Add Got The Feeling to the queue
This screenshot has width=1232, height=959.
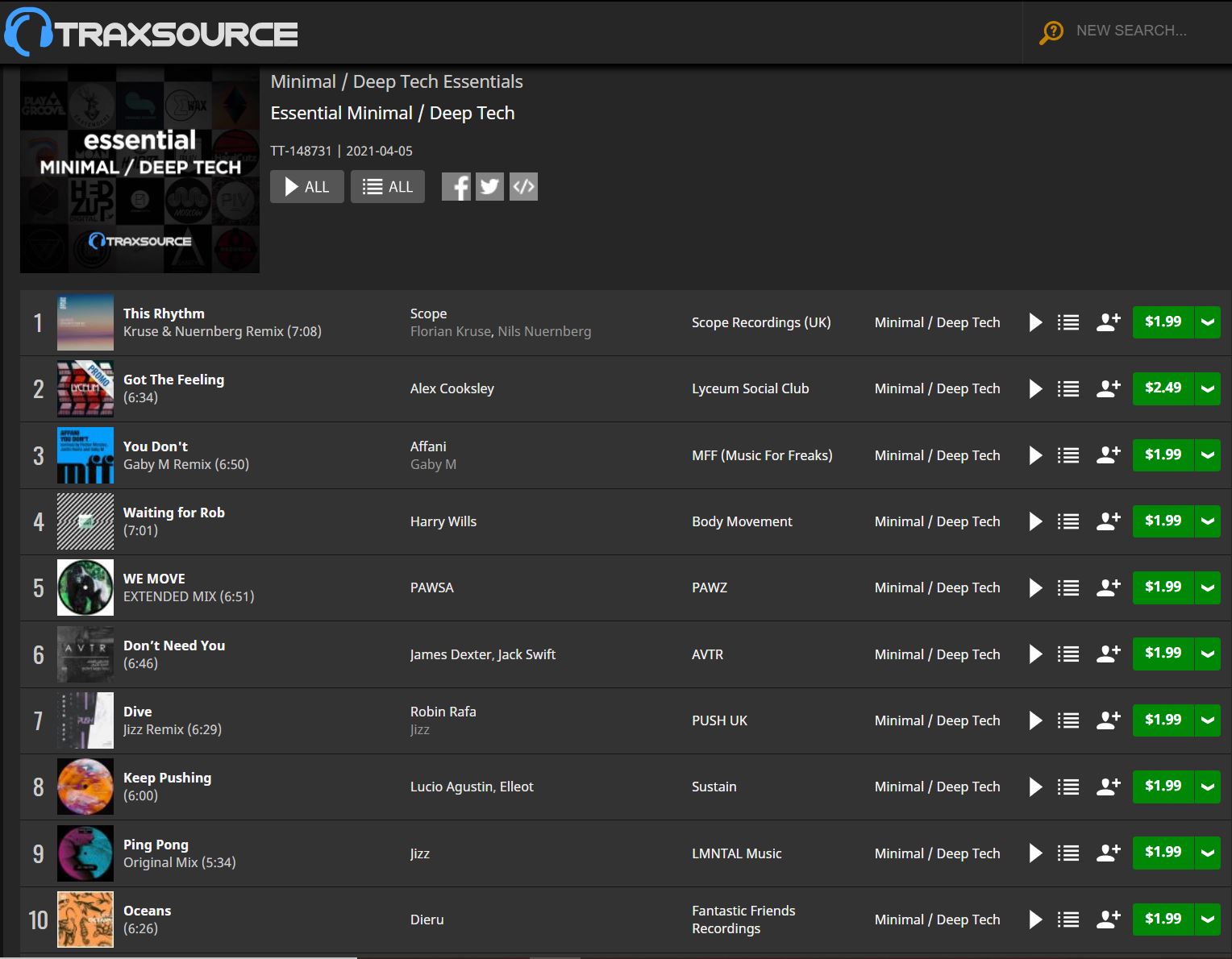click(1068, 388)
